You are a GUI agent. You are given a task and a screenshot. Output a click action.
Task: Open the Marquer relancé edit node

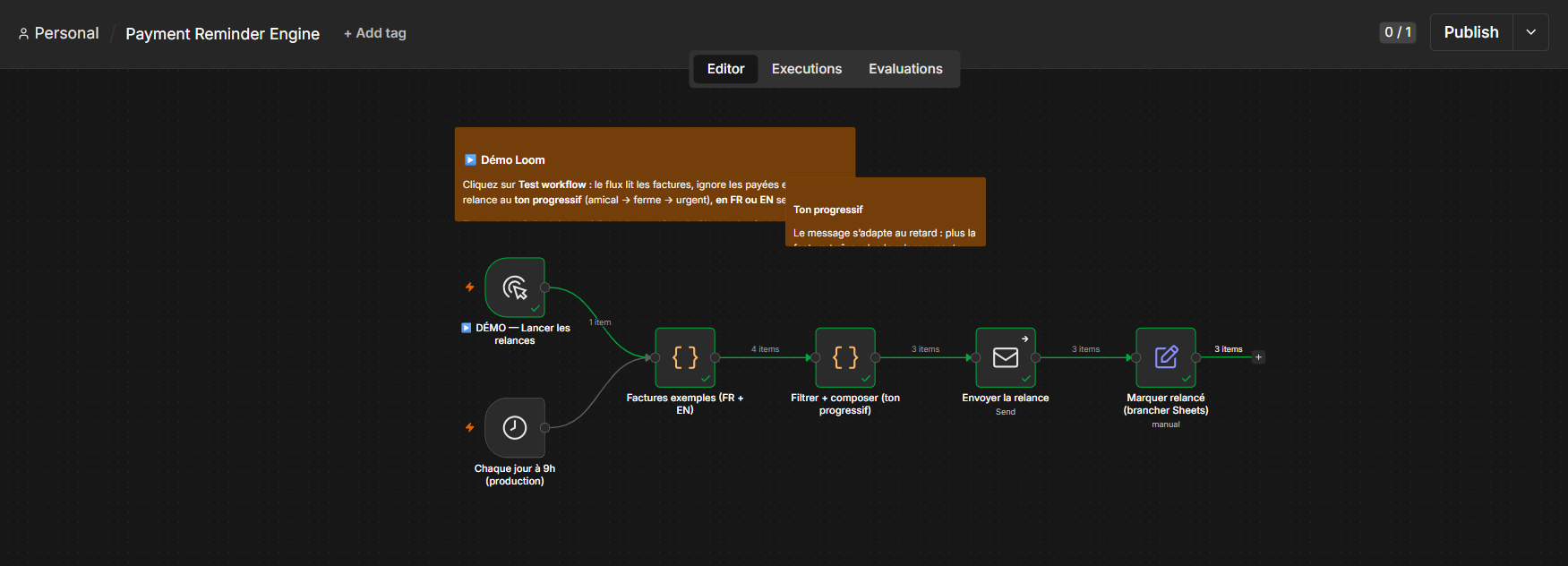[x=1166, y=357]
